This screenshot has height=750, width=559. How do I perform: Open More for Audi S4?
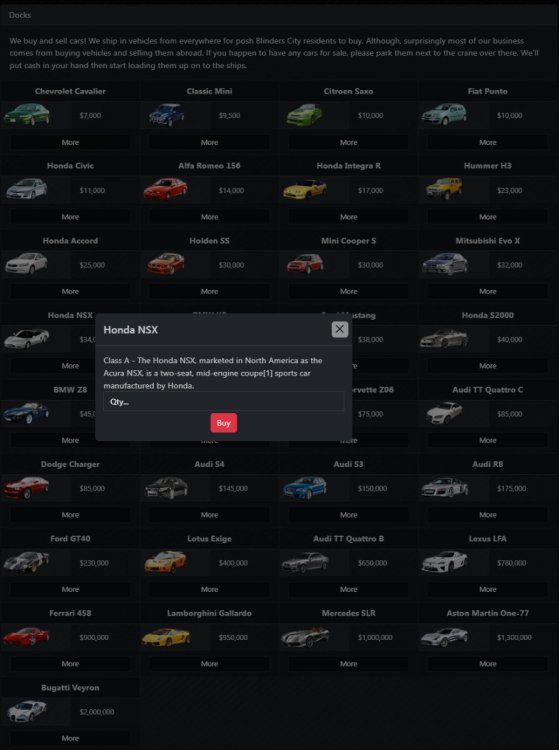point(209,515)
